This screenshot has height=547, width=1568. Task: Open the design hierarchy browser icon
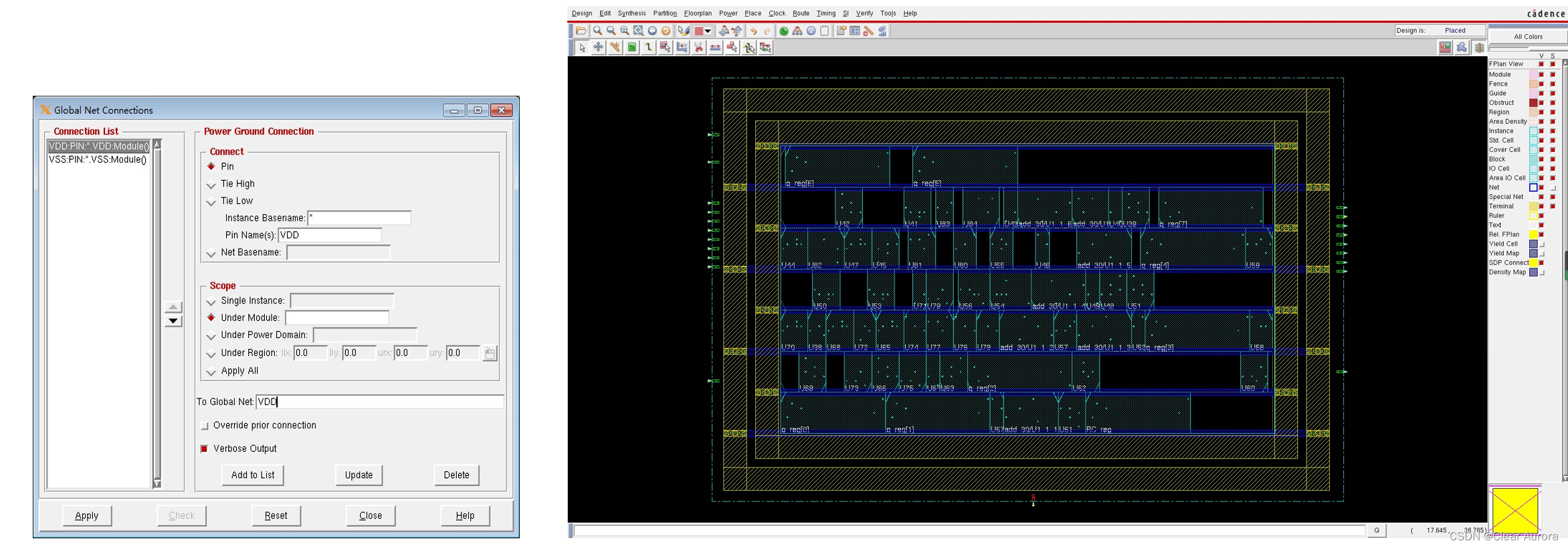click(797, 31)
